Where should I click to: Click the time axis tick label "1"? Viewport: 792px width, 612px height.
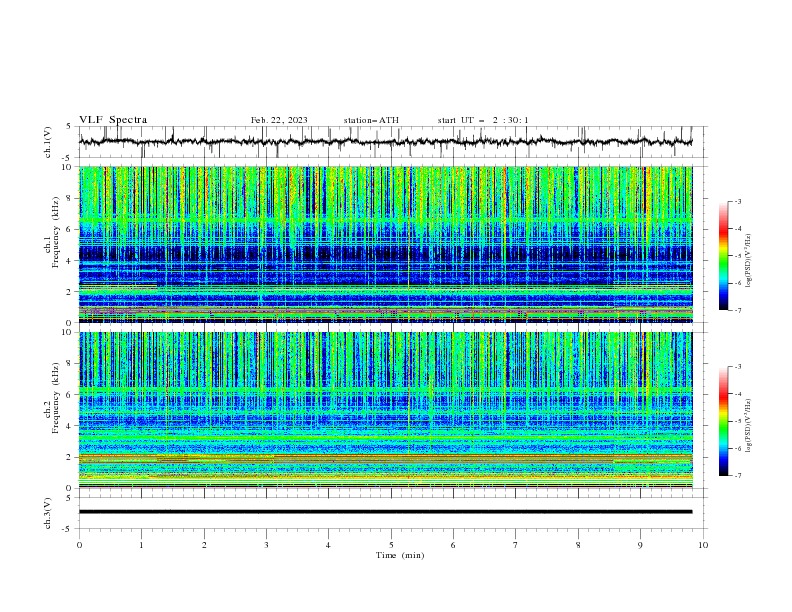pos(141,545)
